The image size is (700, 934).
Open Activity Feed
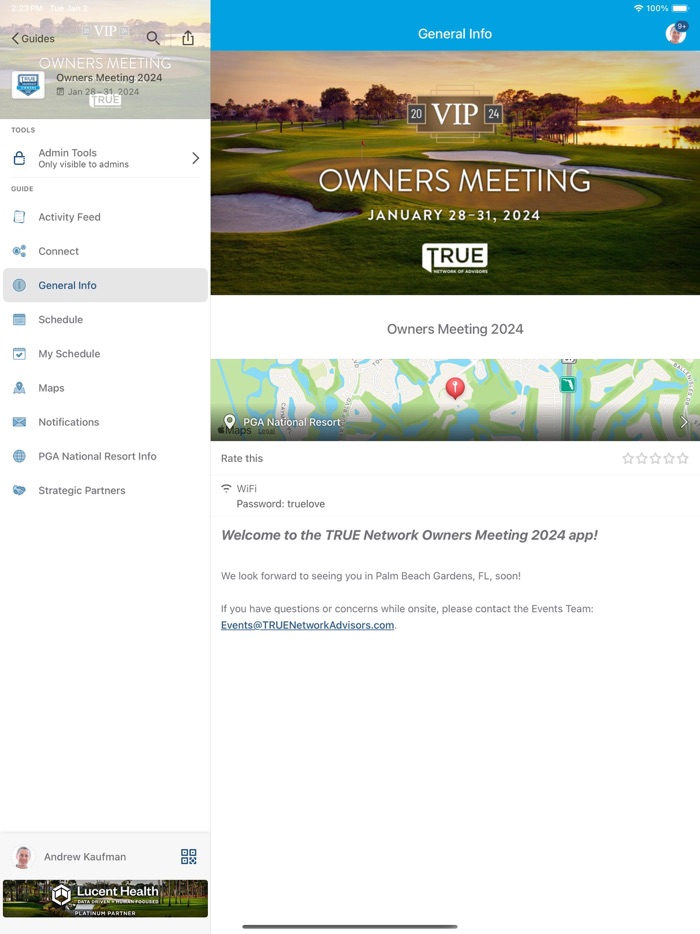point(105,217)
